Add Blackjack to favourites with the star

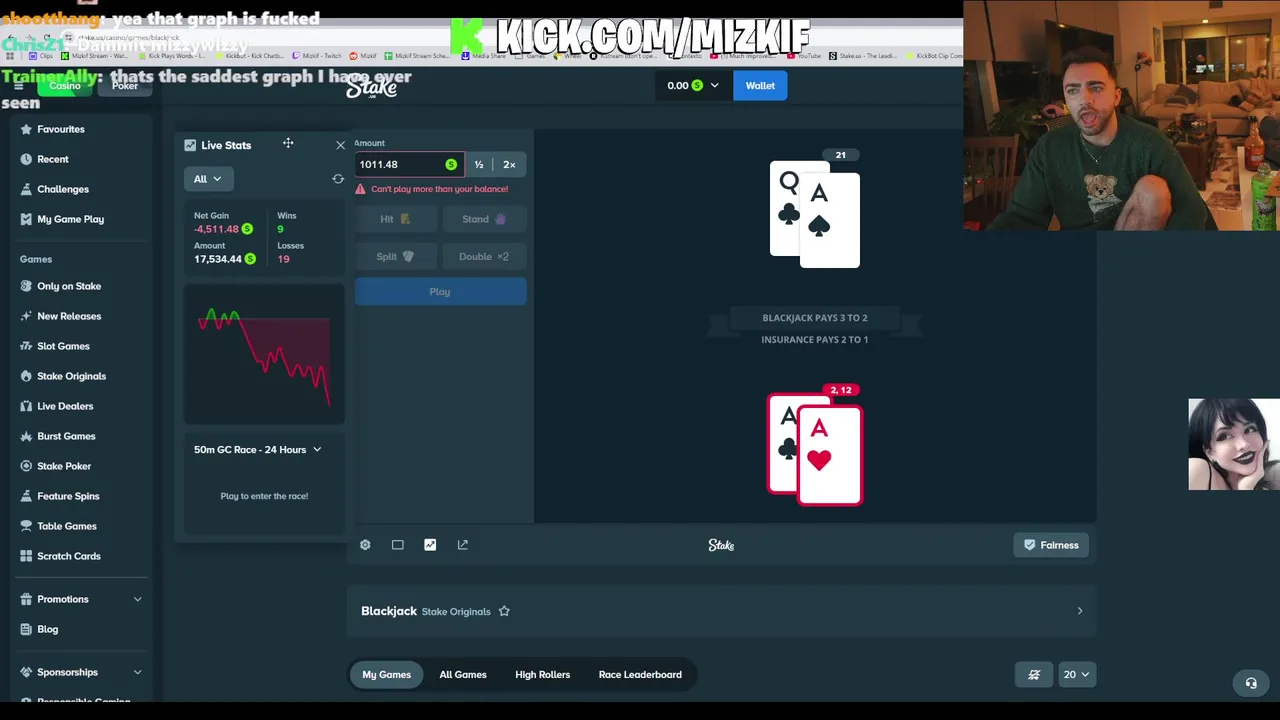[504, 611]
